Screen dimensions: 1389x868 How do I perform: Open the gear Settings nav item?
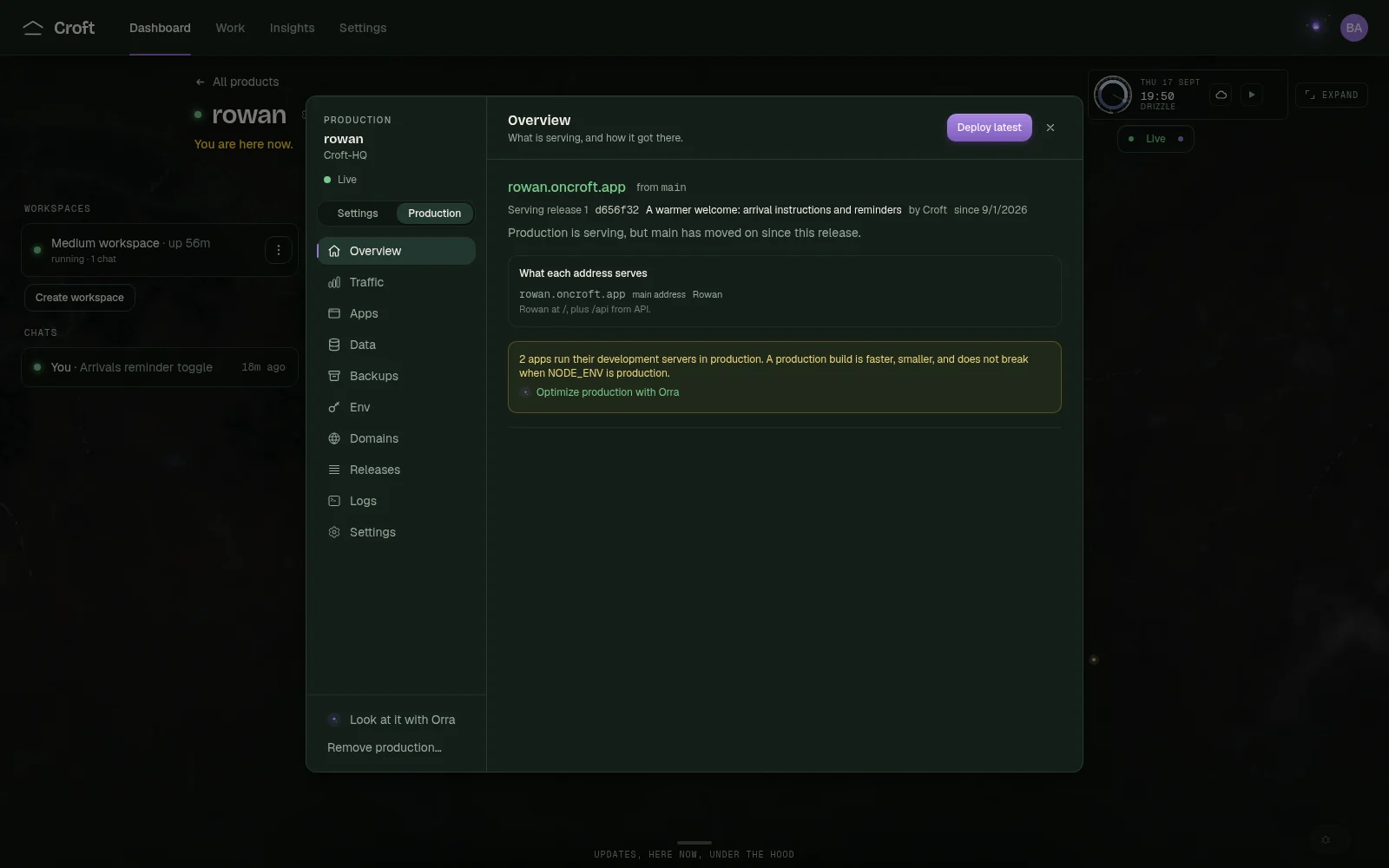pos(396,532)
